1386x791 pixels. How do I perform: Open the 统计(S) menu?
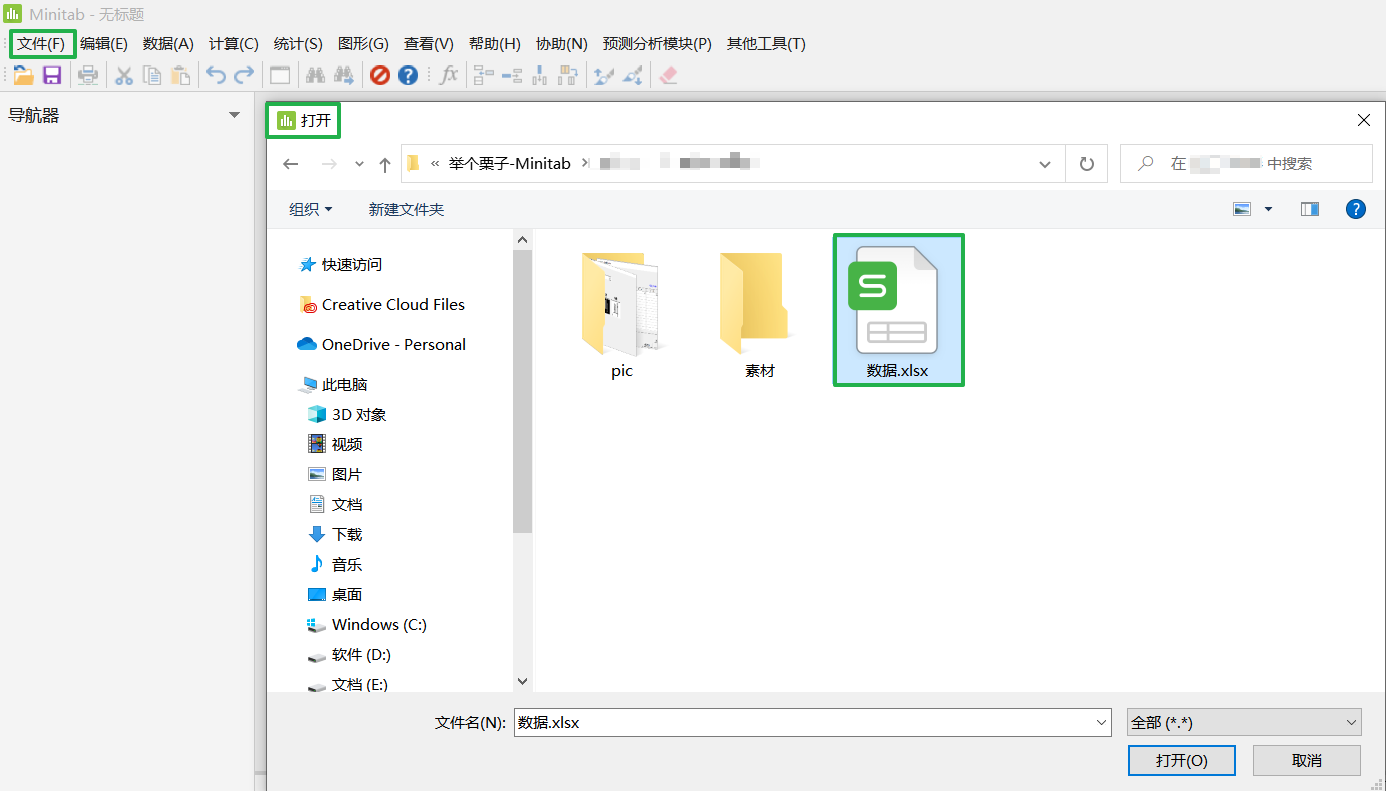point(298,44)
